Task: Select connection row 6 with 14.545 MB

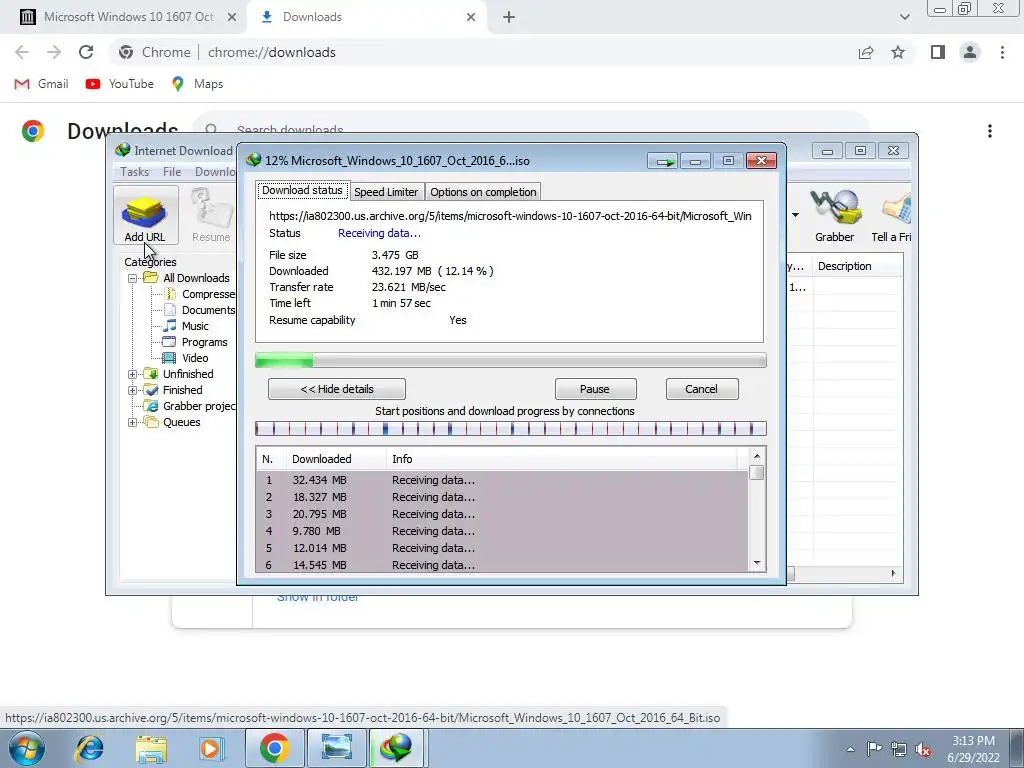Action: point(503,565)
